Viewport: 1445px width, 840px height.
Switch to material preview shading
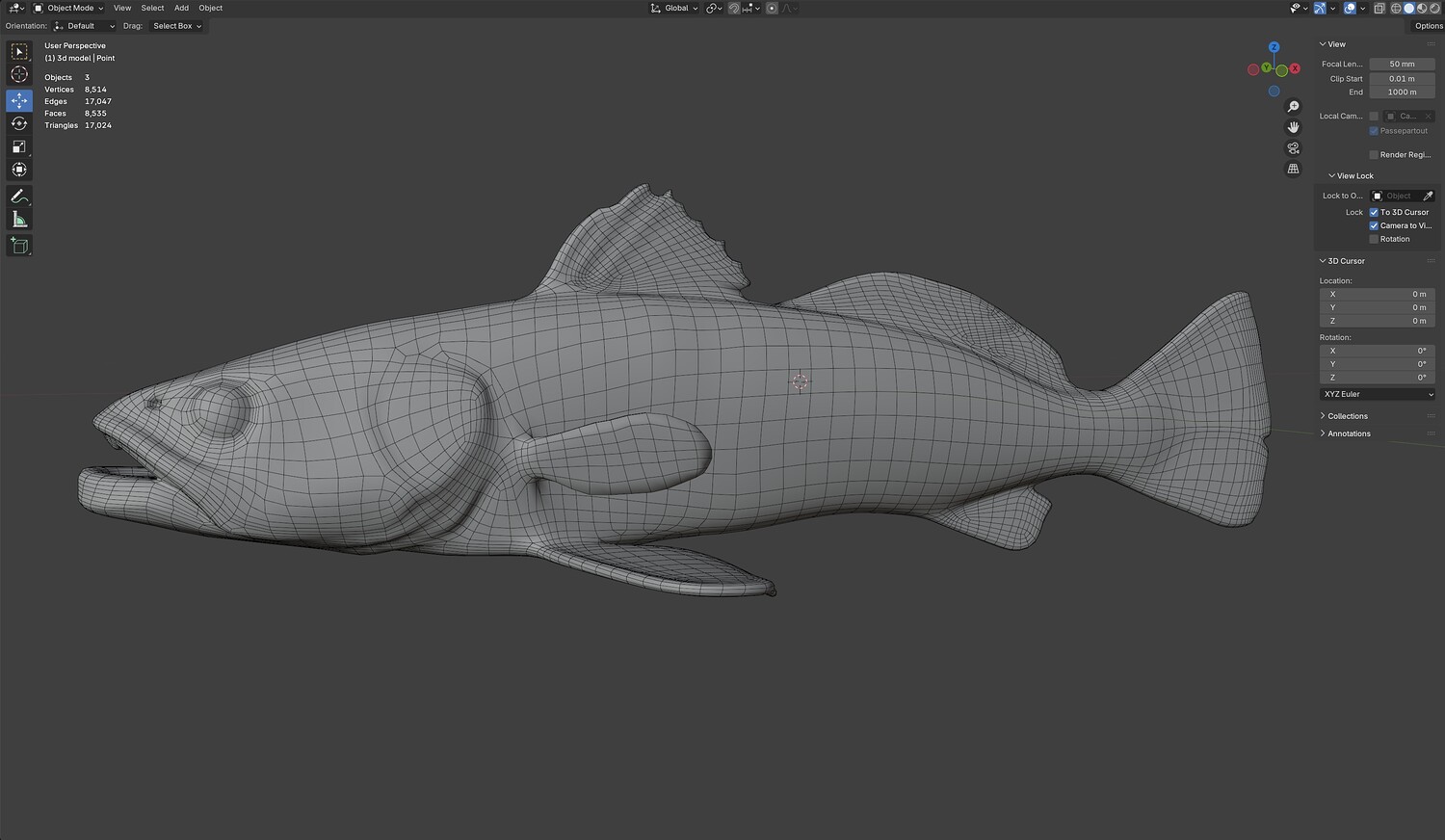tap(1422, 8)
